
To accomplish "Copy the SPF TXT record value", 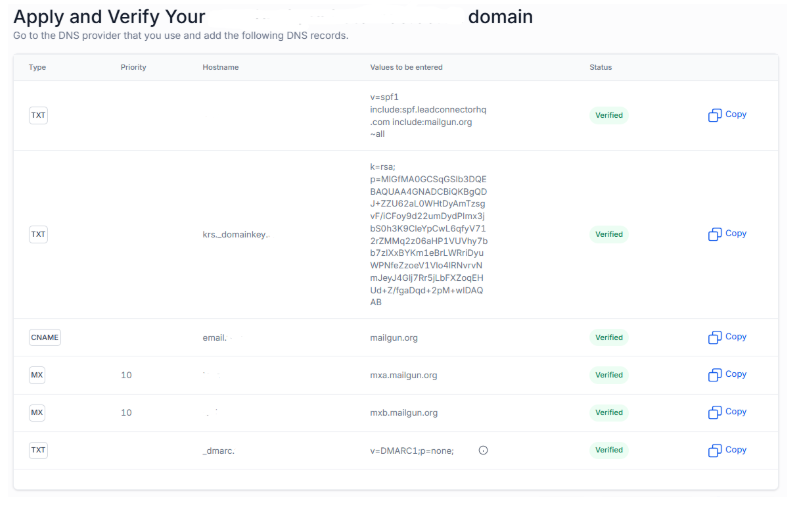I will pyautogui.click(x=727, y=115).
